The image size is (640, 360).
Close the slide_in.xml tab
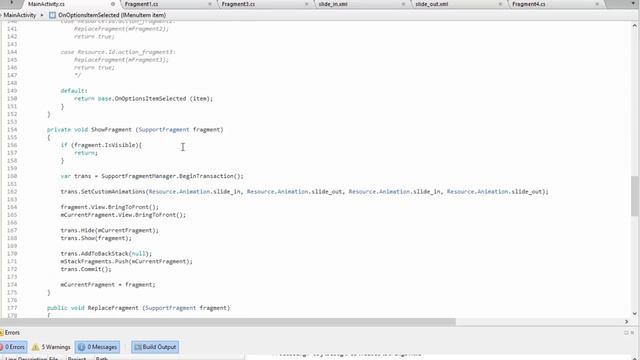[403, 4]
